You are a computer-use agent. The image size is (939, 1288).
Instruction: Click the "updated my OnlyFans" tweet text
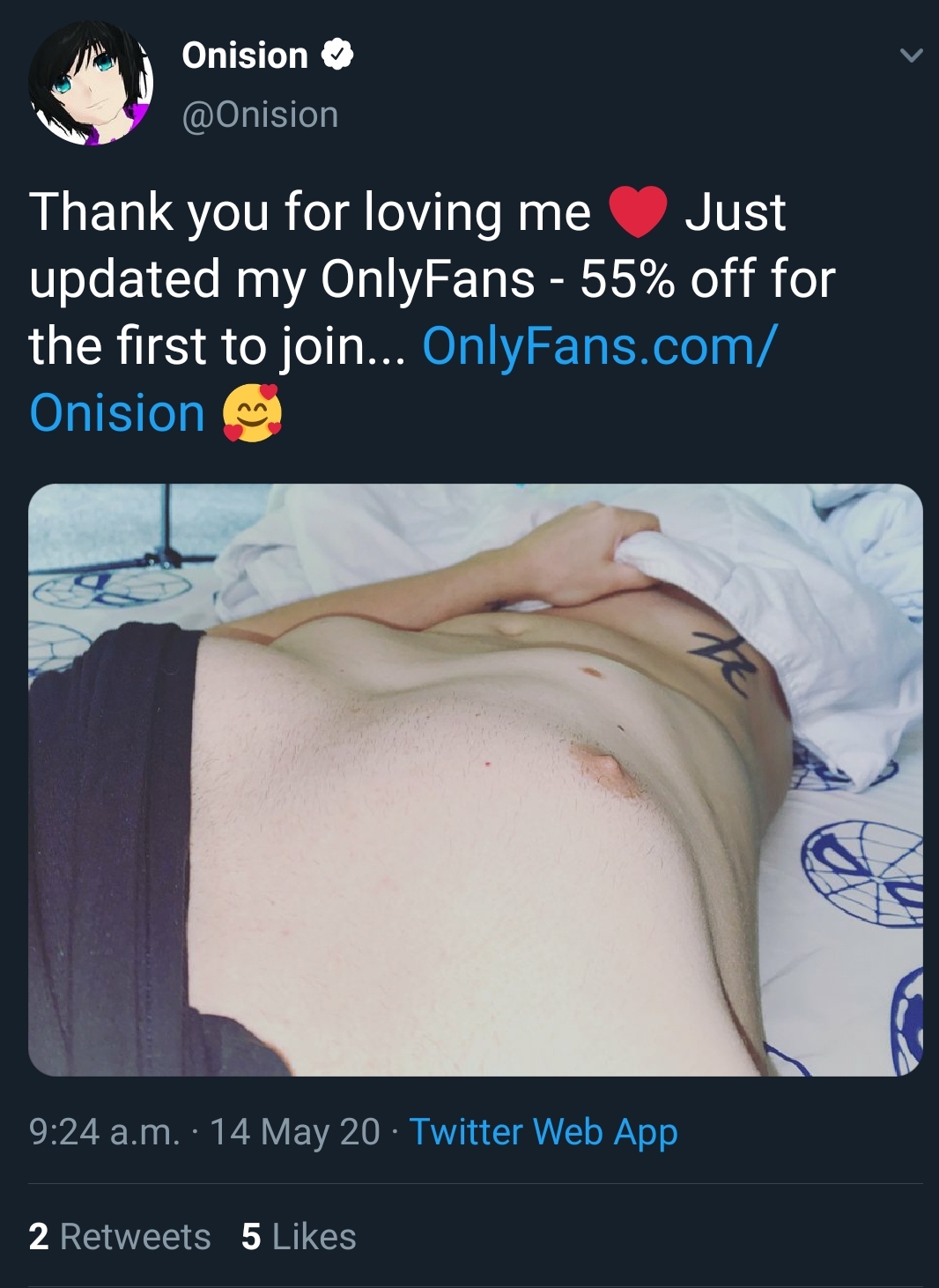[x=282, y=279]
